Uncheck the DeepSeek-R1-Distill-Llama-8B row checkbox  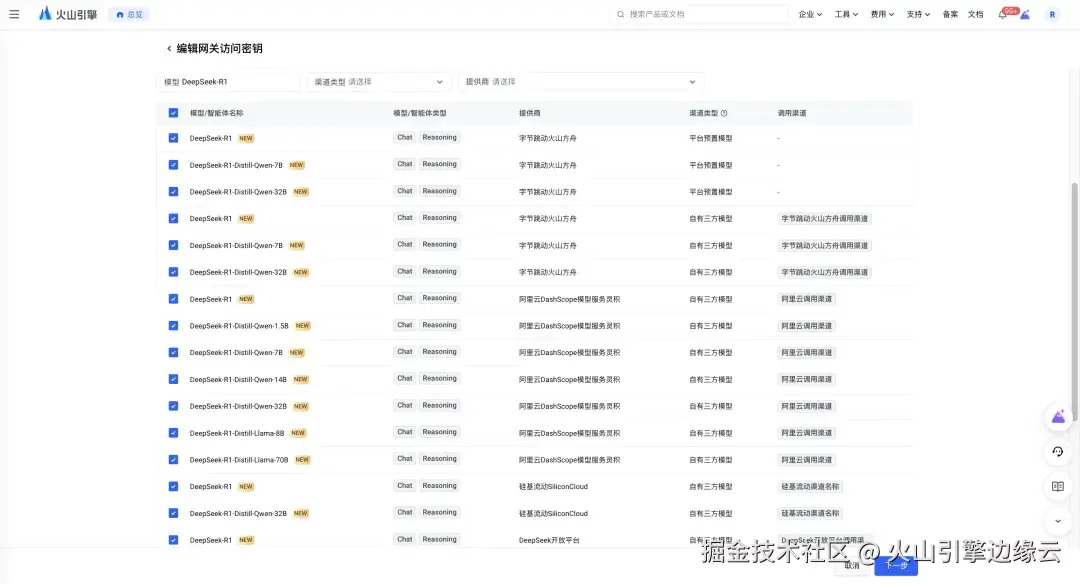pos(173,433)
